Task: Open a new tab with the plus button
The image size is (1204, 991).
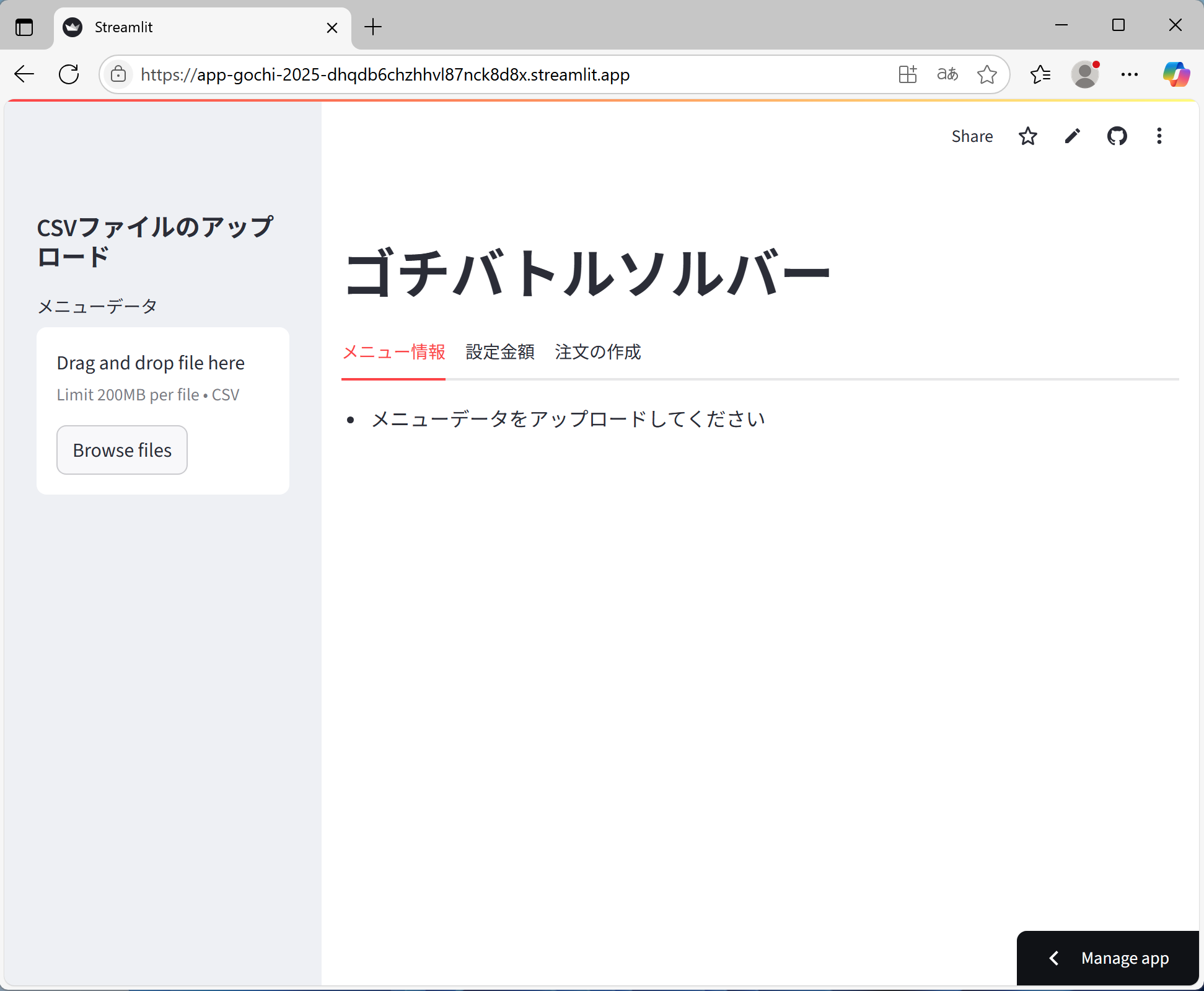Action: click(x=373, y=27)
